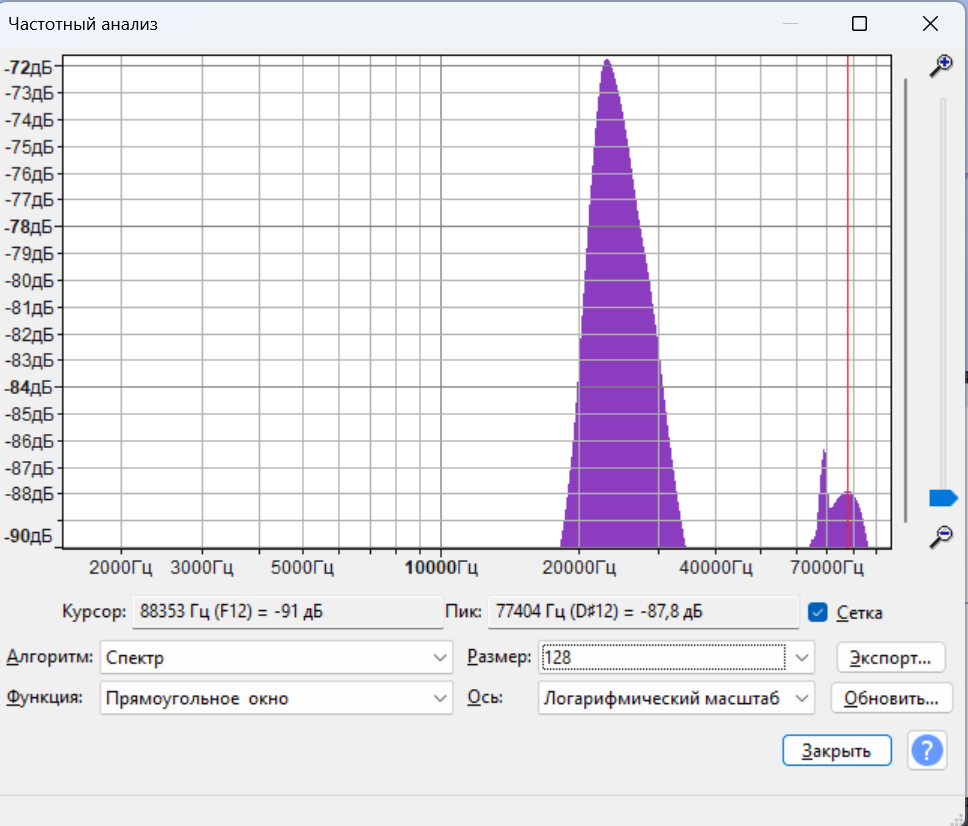This screenshot has height=826, width=968.
Task: Open the Алгоритм dropdown showing Спектр
Action: (276, 657)
